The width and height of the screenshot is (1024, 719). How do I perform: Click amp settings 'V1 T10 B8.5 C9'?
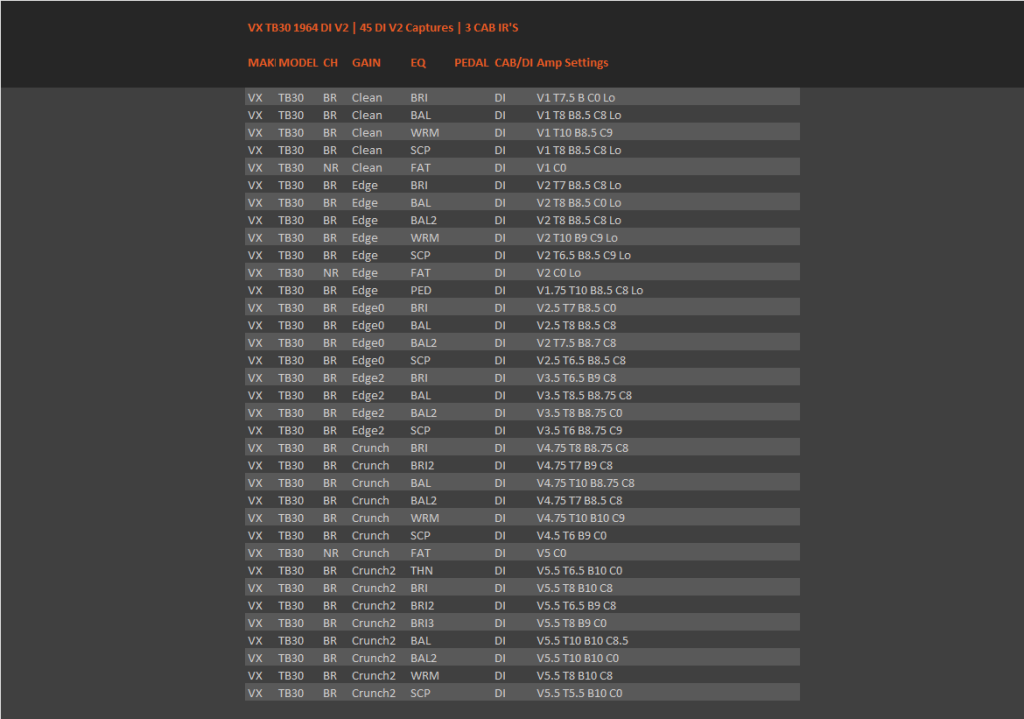point(575,133)
